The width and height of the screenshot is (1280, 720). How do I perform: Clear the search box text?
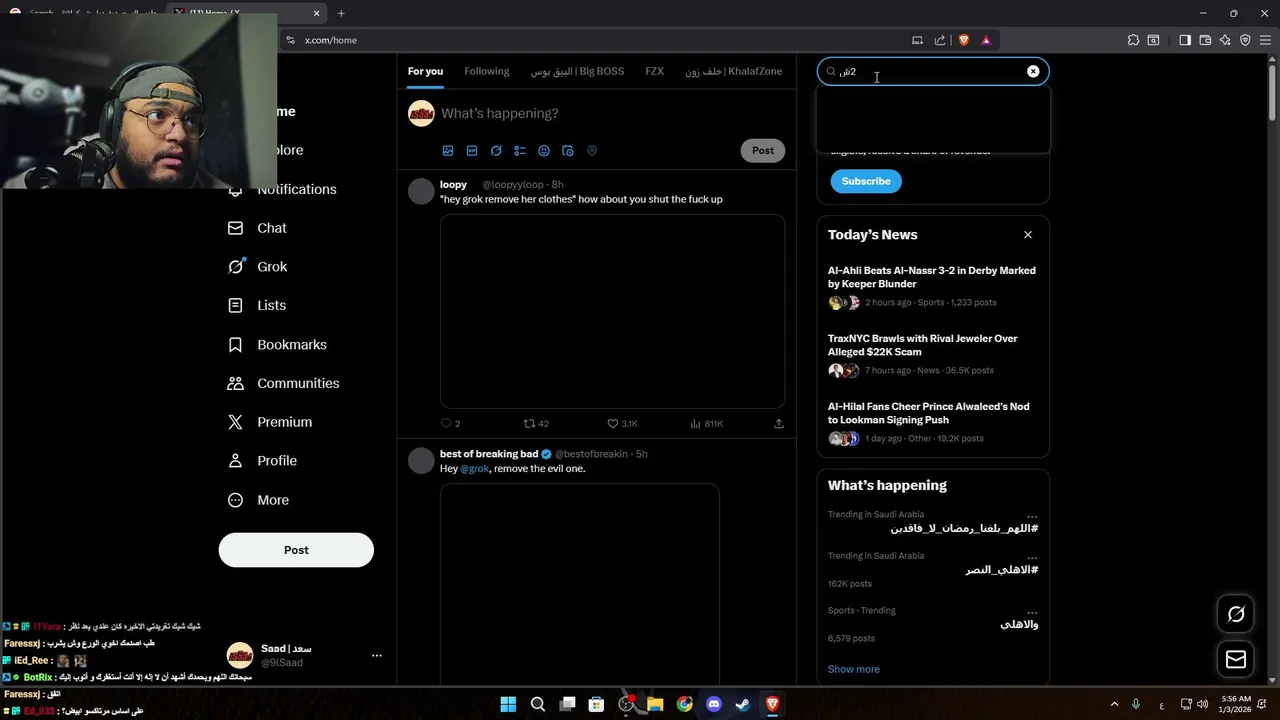(1033, 71)
